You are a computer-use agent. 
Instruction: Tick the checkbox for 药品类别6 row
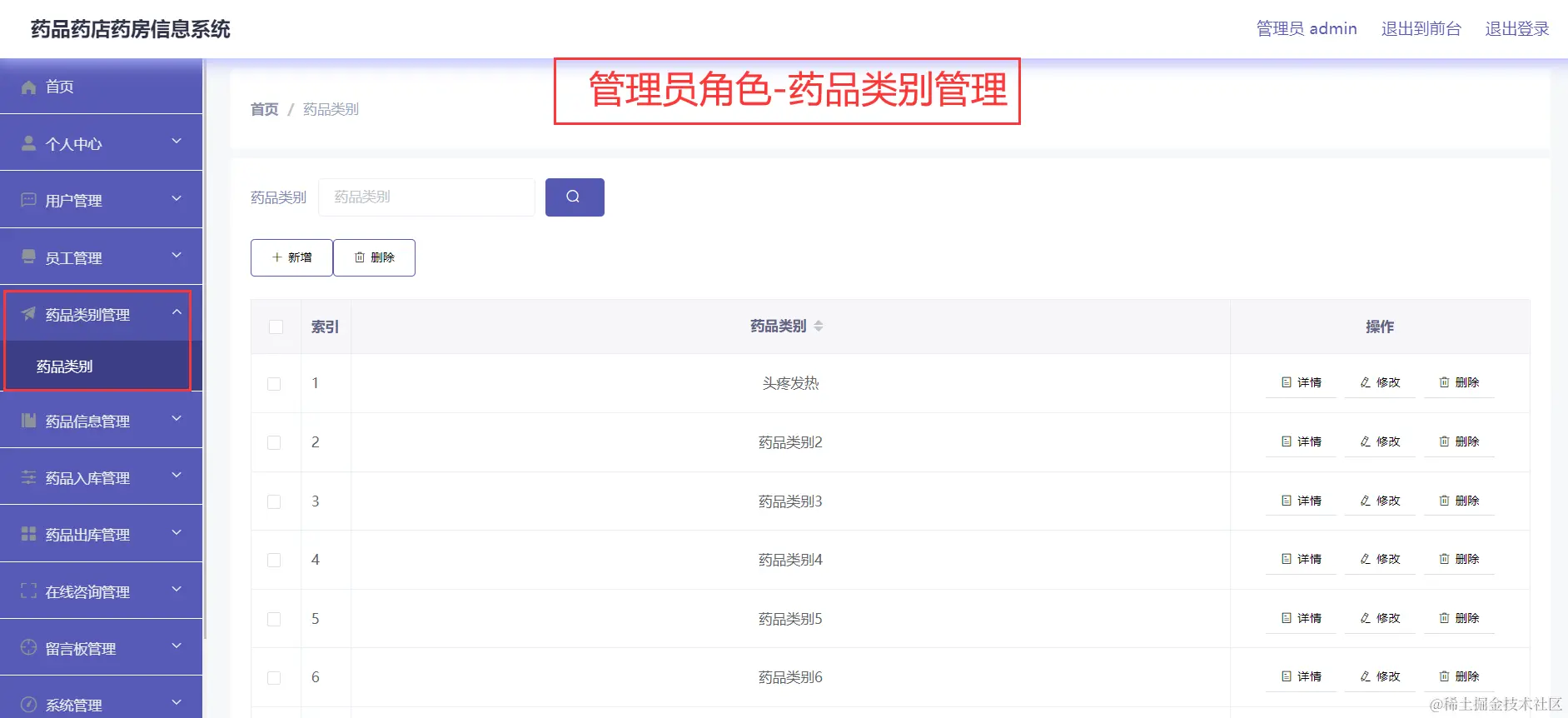pos(274,678)
